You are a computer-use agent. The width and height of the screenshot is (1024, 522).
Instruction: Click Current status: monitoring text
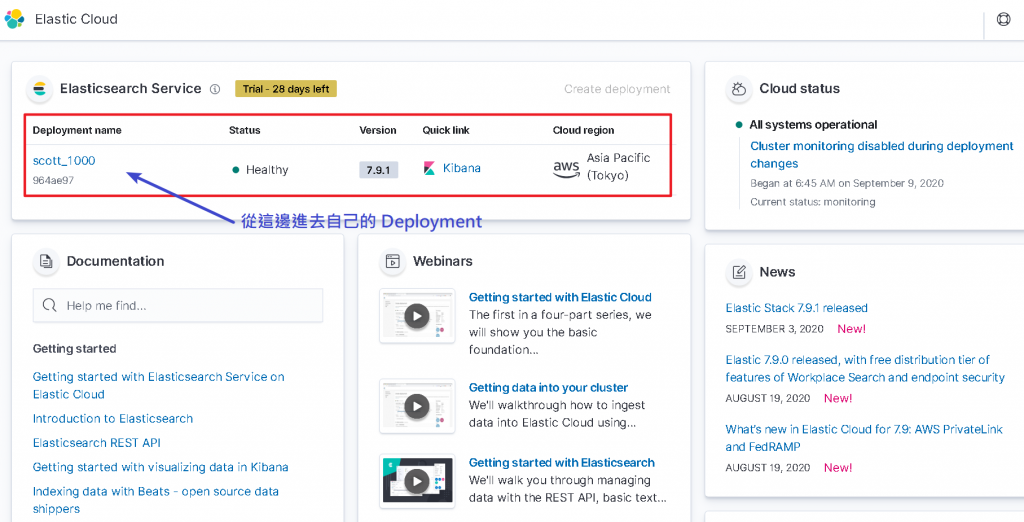[813, 202]
